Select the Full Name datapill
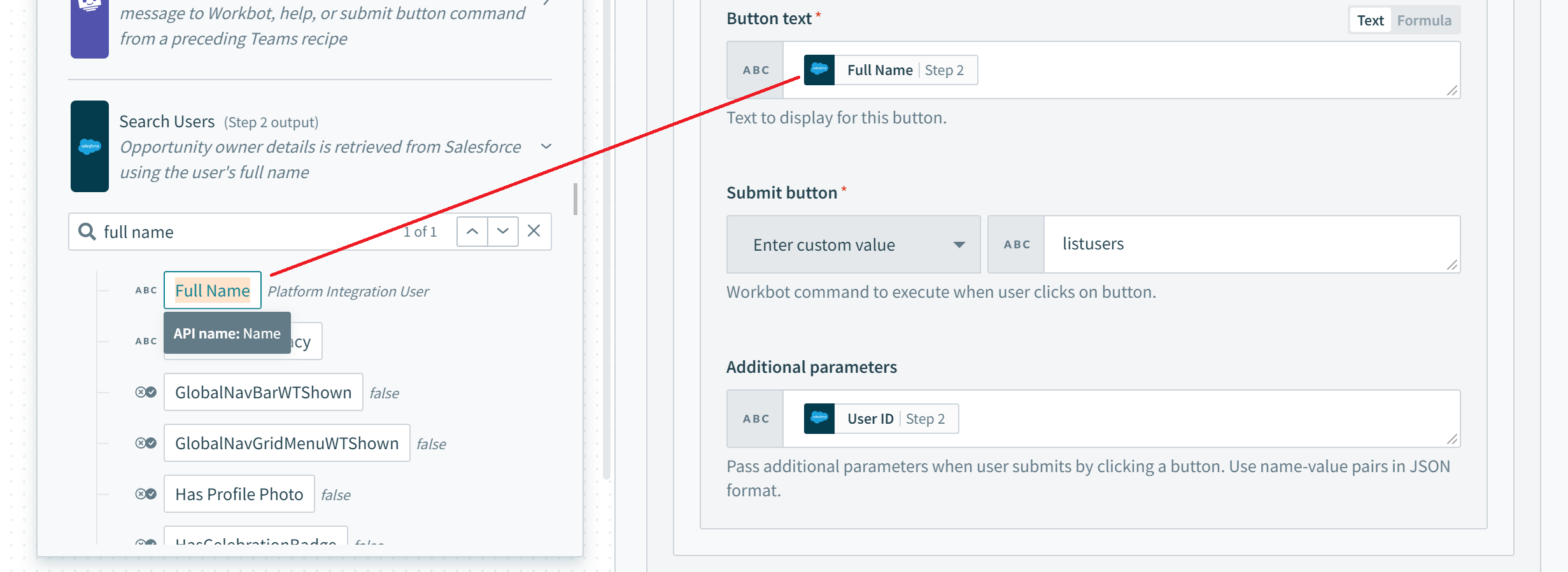 pyautogui.click(x=213, y=291)
